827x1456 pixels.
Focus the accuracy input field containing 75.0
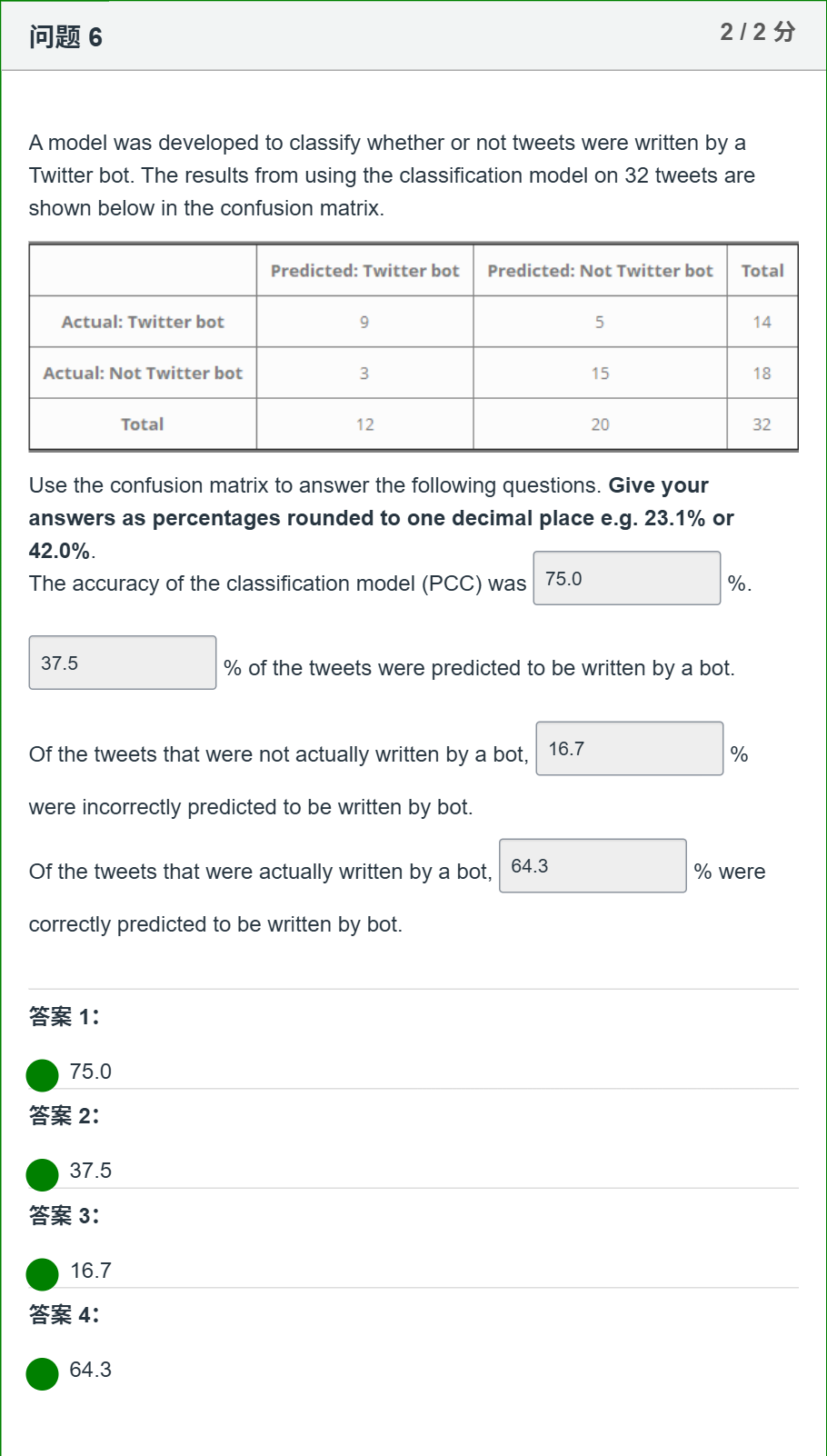click(x=627, y=578)
